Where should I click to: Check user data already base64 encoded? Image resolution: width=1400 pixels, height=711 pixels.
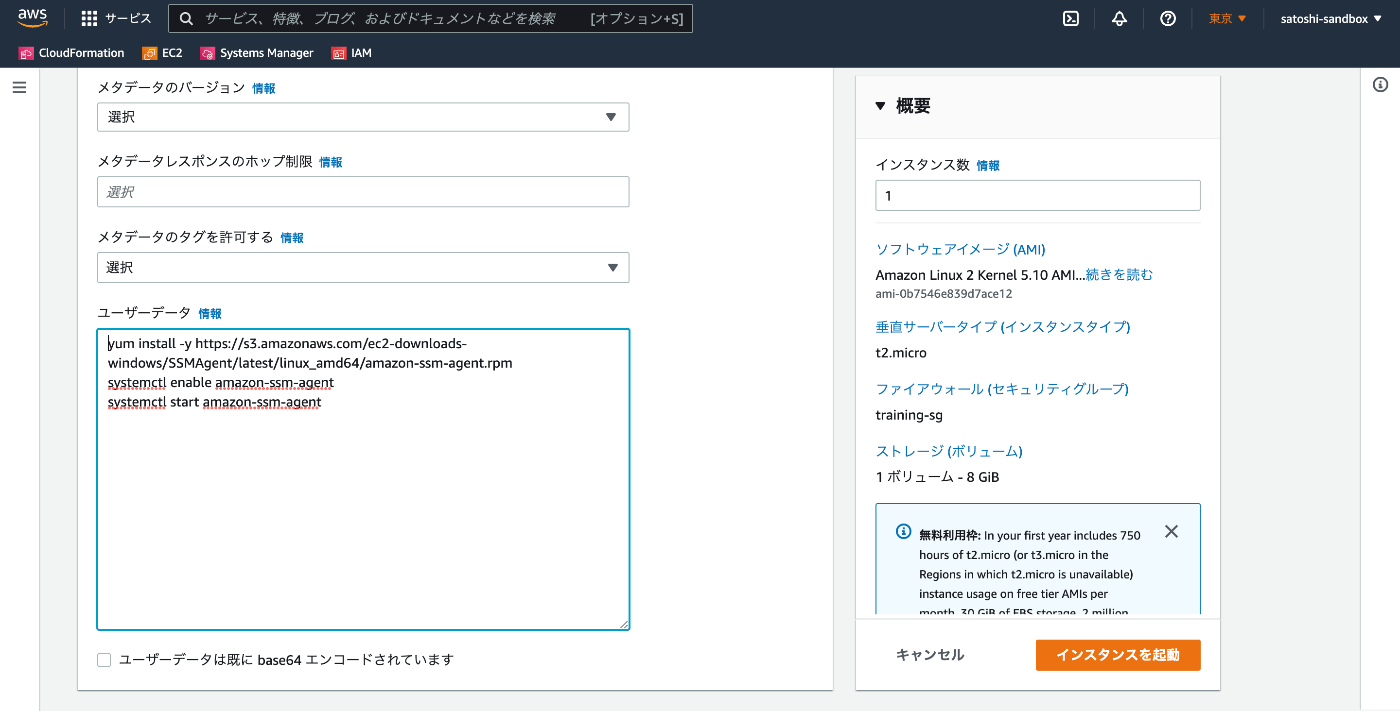[104, 659]
